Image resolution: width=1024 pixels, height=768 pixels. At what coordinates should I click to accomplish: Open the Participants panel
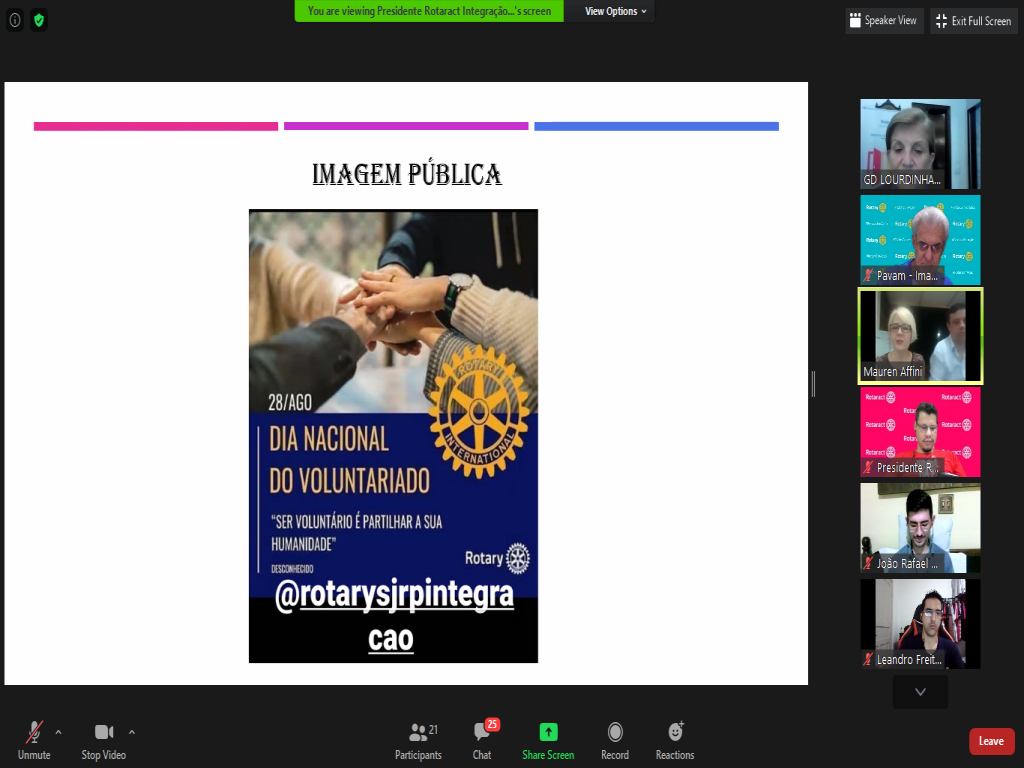(x=418, y=740)
